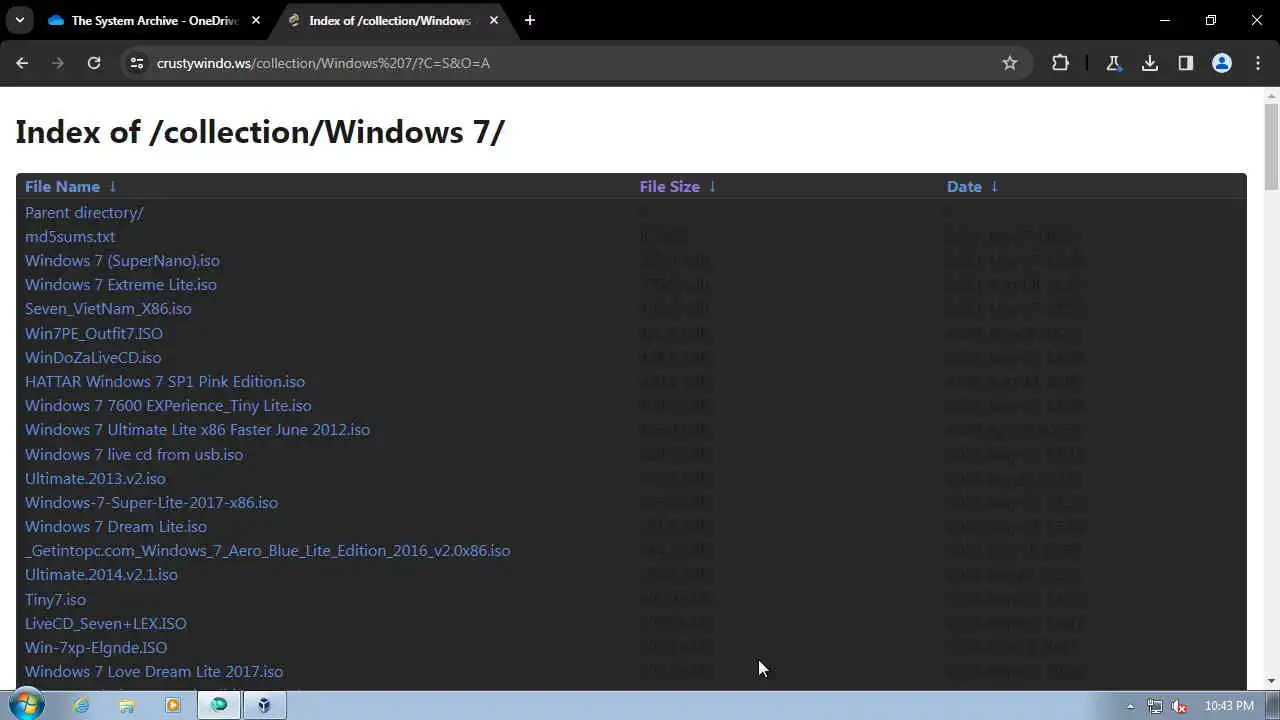Download WinDoZaLiveCD.iso
1280x720 pixels.
[93, 357]
